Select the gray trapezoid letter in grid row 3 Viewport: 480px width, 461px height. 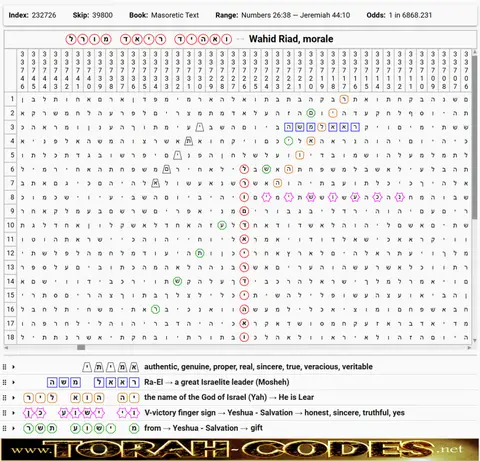point(200,127)
